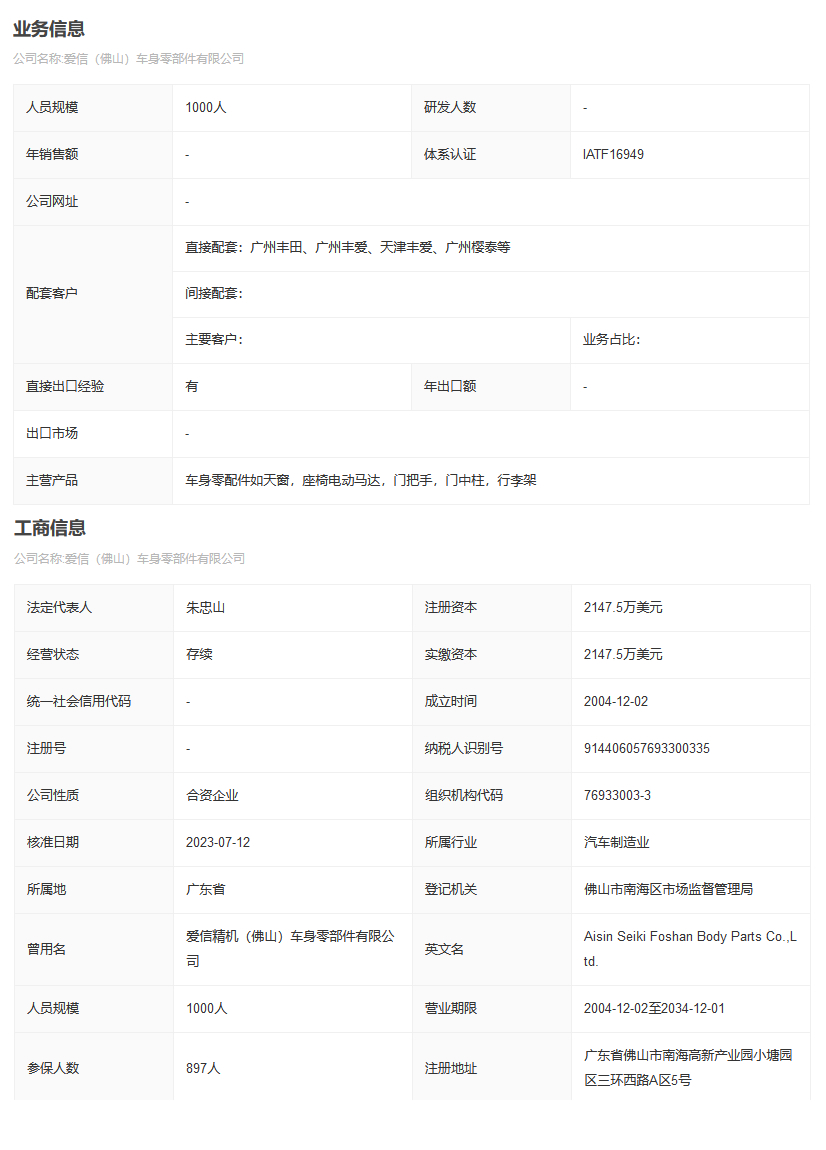Click the 业务信息 section heading

tap(48, 29)
